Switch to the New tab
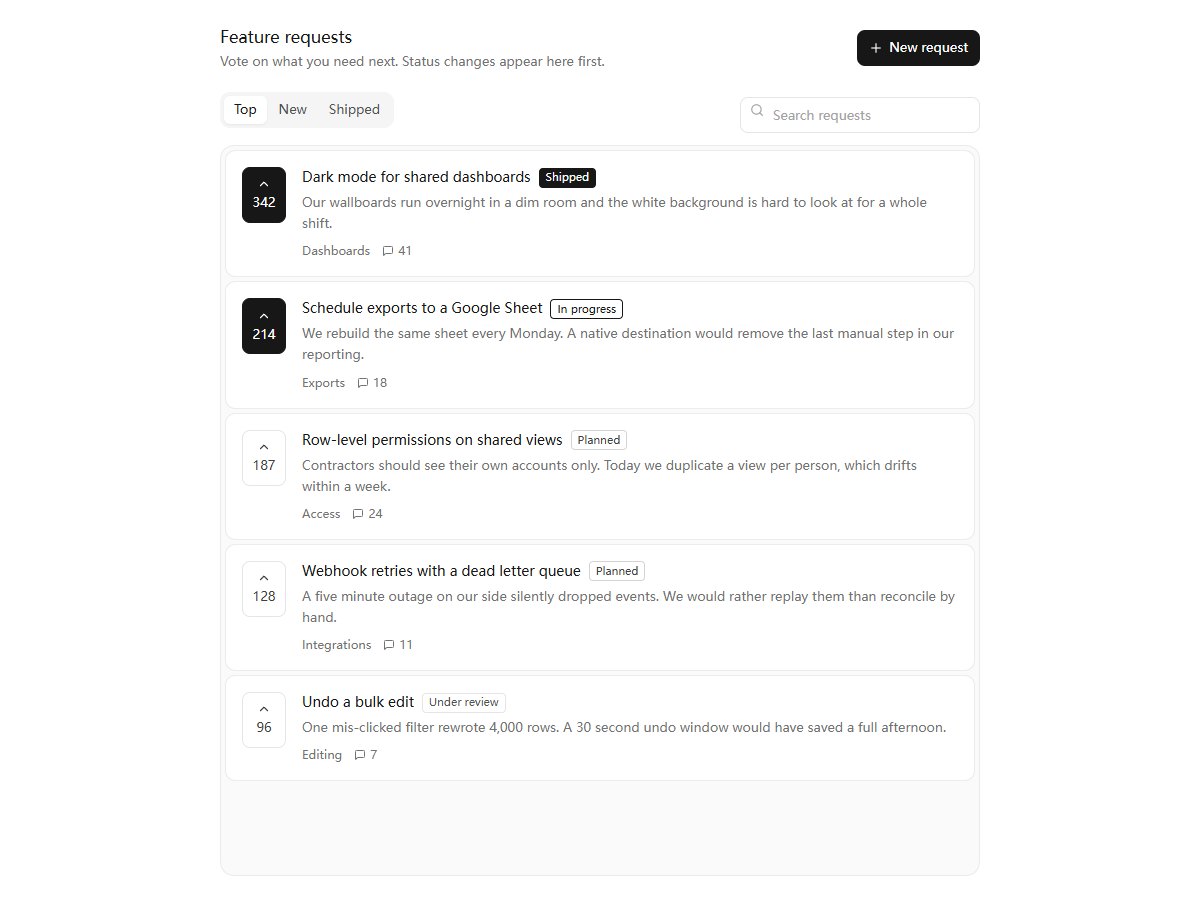1200x900 pixels. [x=293, y=110]
